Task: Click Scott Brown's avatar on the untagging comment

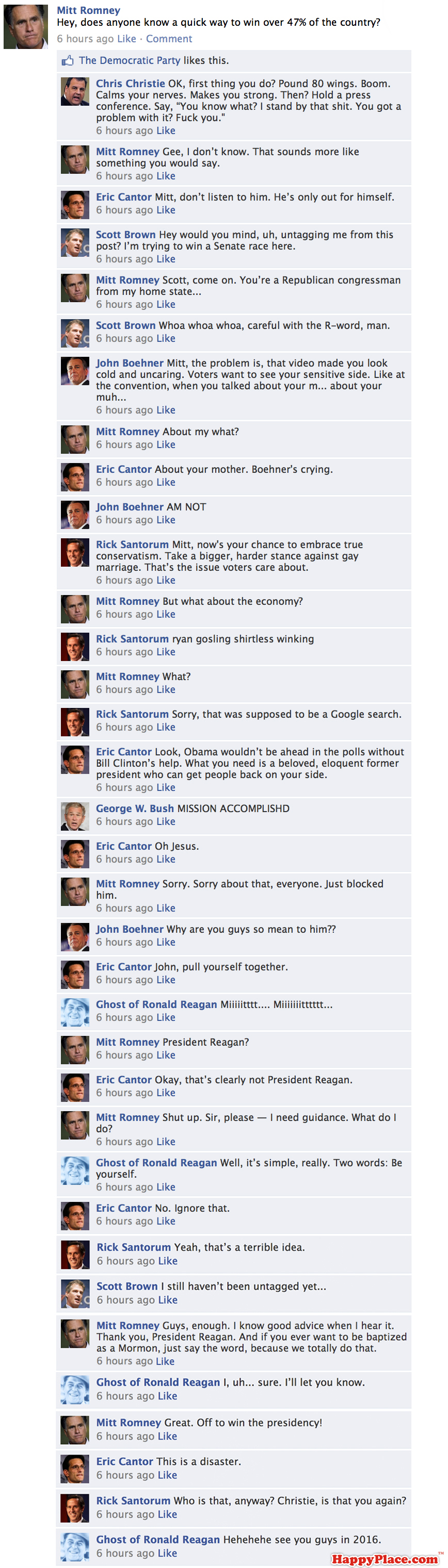Action: pyautogui.click(x=75, y=243)
